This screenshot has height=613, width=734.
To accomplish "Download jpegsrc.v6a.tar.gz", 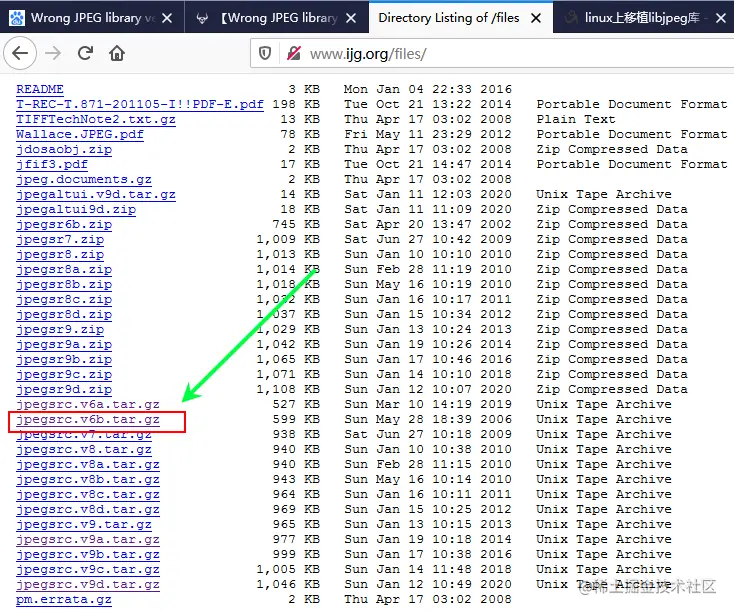I will (x=88, y=404).
